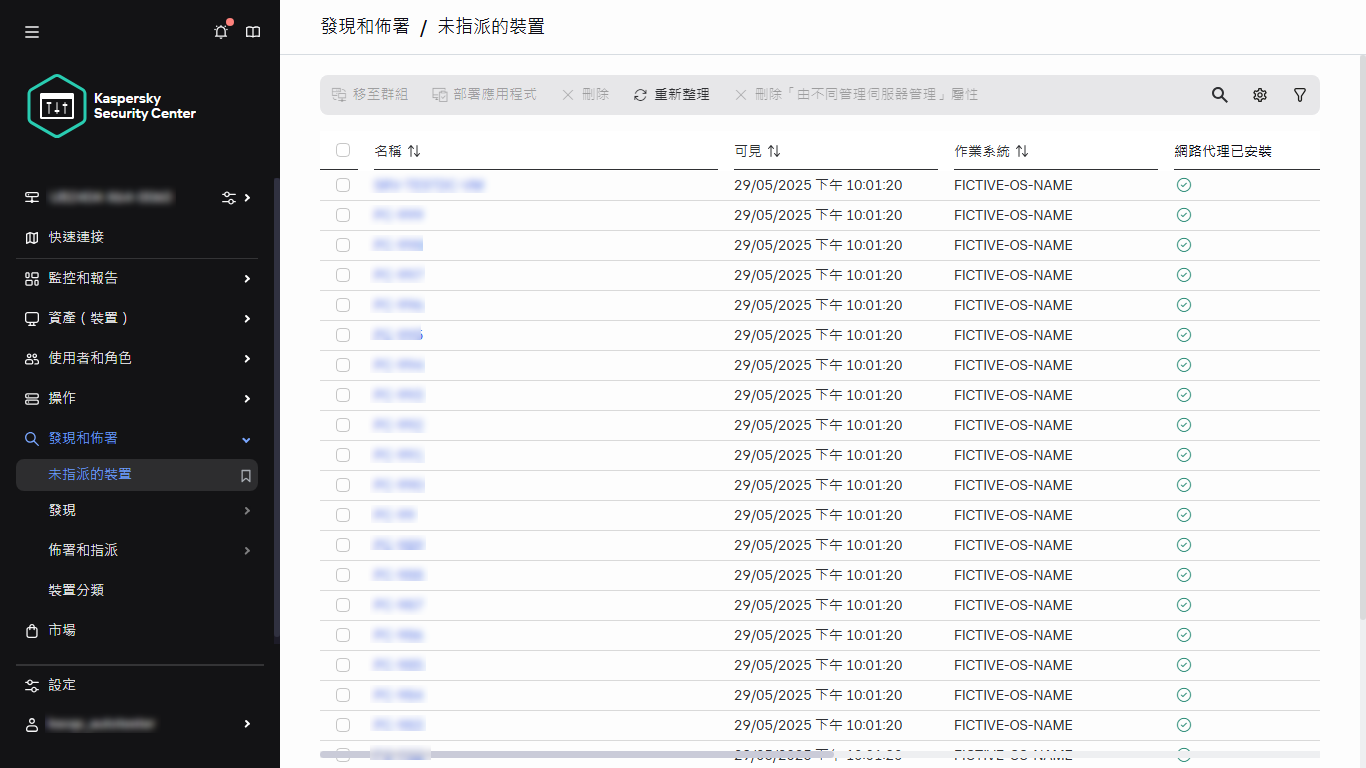
Task: Open the filter funnel icon
Action: click(x=1299, y=95)
